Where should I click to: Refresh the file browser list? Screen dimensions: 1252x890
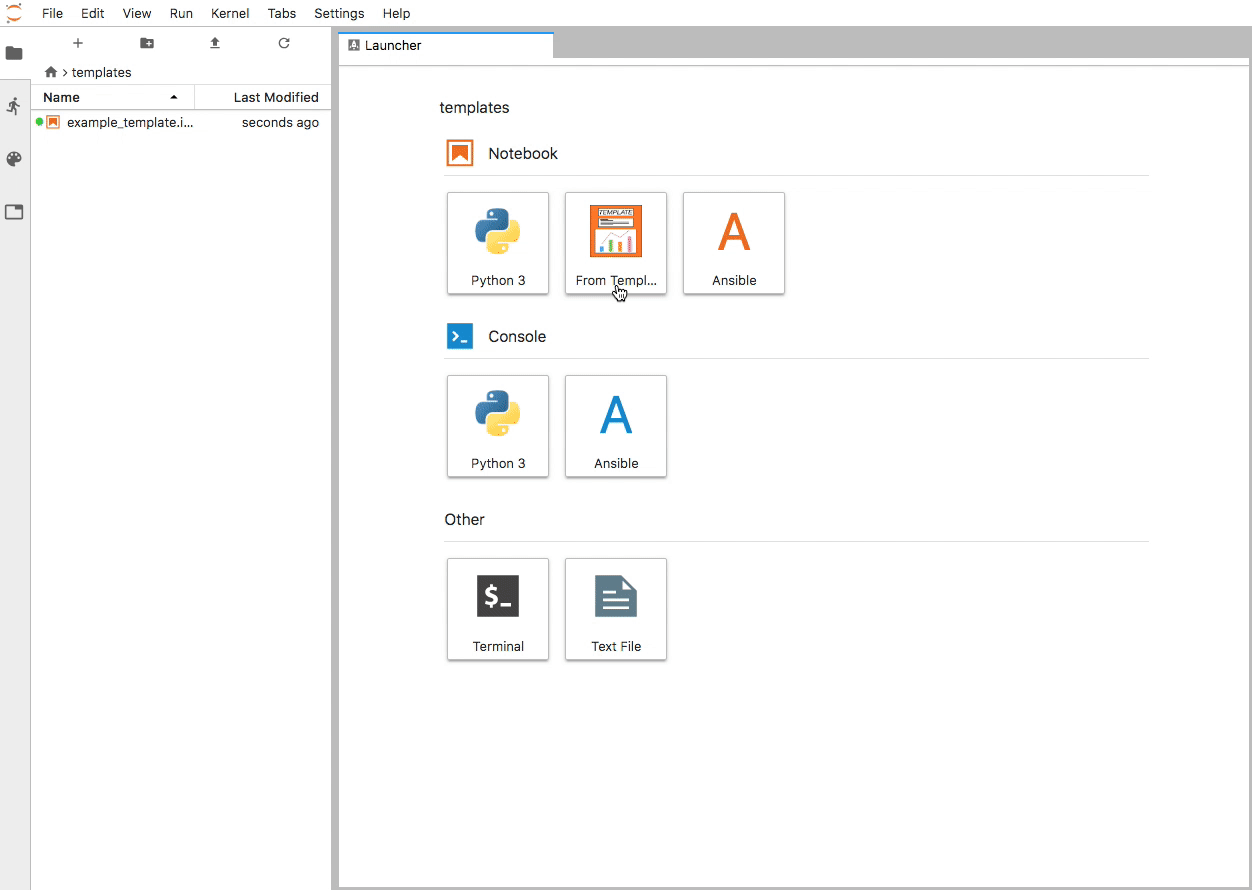[284, 43]
